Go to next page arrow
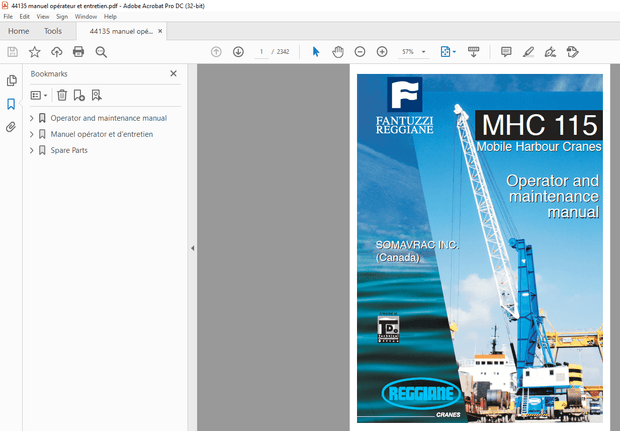Screen dimensions: 620x431 238,52
